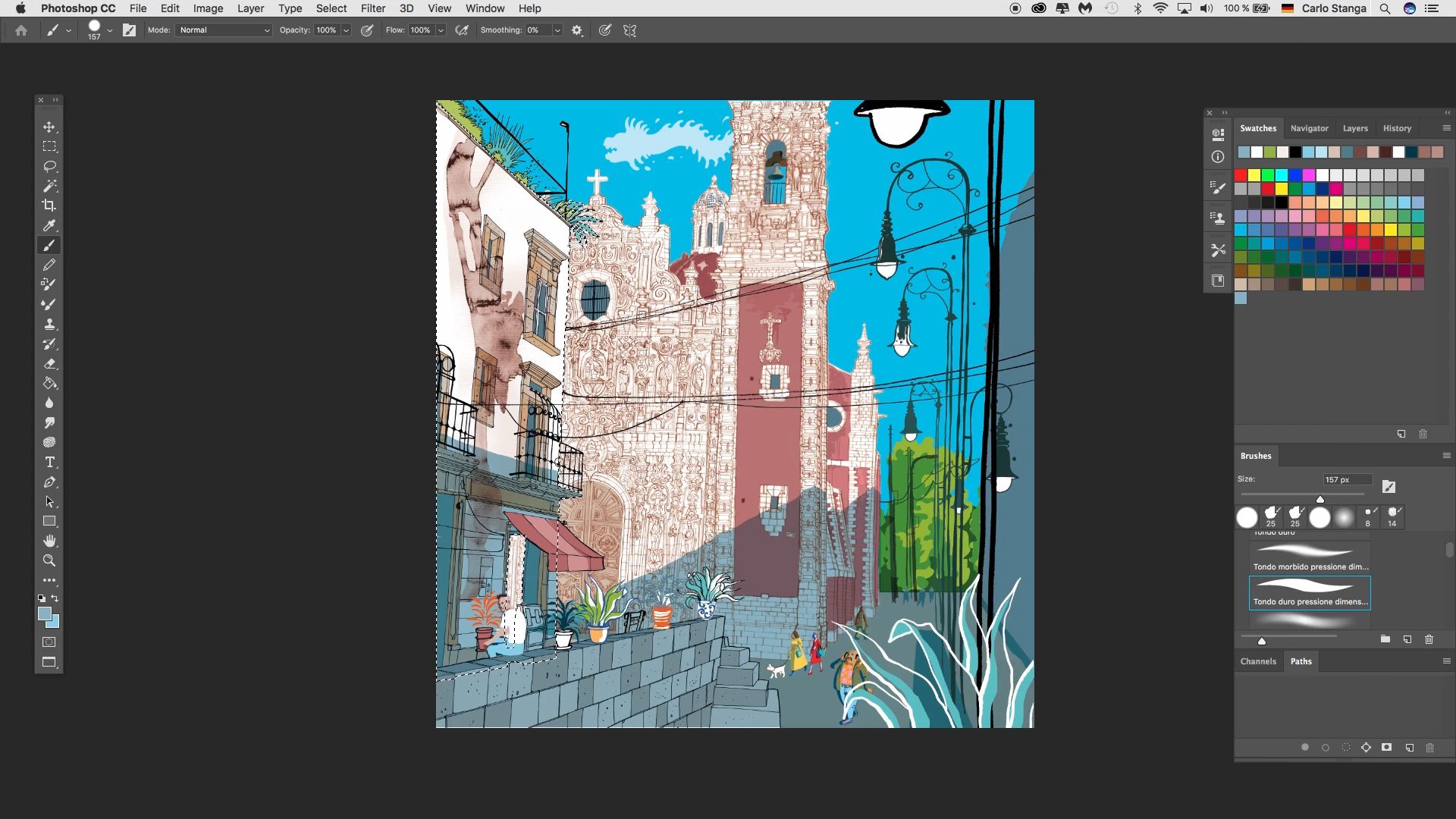This screenshot has width=1456, height=819.
Task: Select 'Tondo morbido pressione dim...' brush preset
Action: tap(1310, 557)
